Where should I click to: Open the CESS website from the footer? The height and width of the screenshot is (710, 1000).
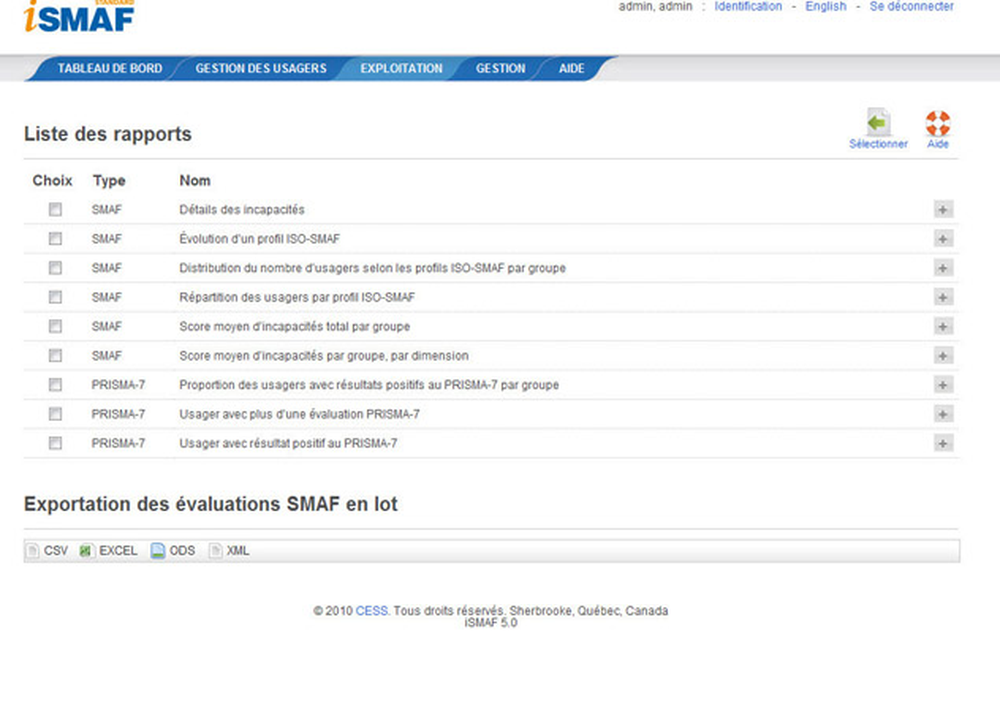[371, 610]
